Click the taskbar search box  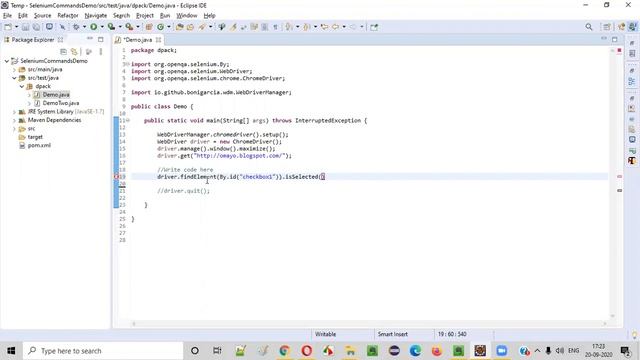point(103,351)
